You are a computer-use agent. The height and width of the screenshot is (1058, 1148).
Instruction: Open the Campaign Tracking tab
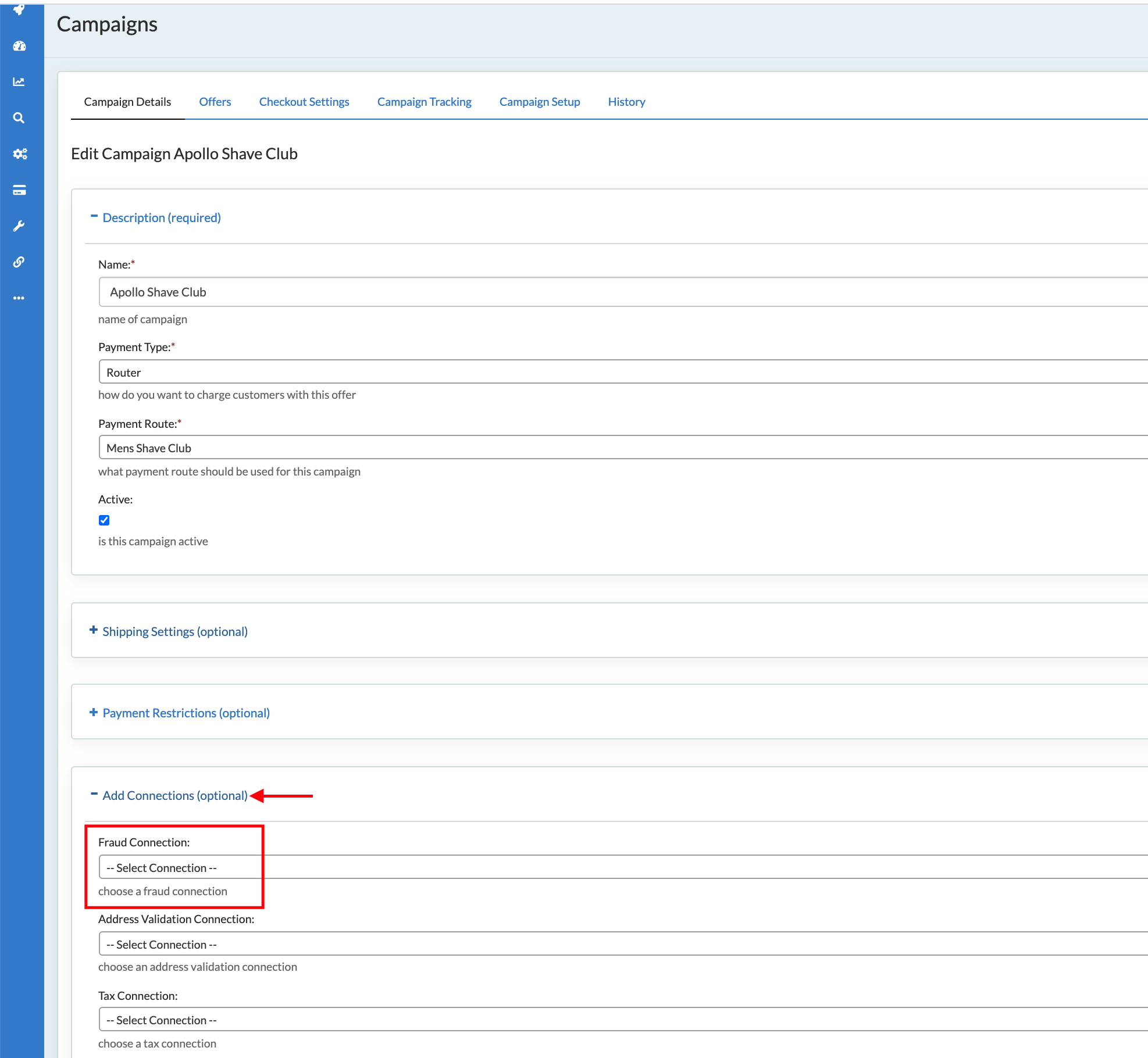424,102
